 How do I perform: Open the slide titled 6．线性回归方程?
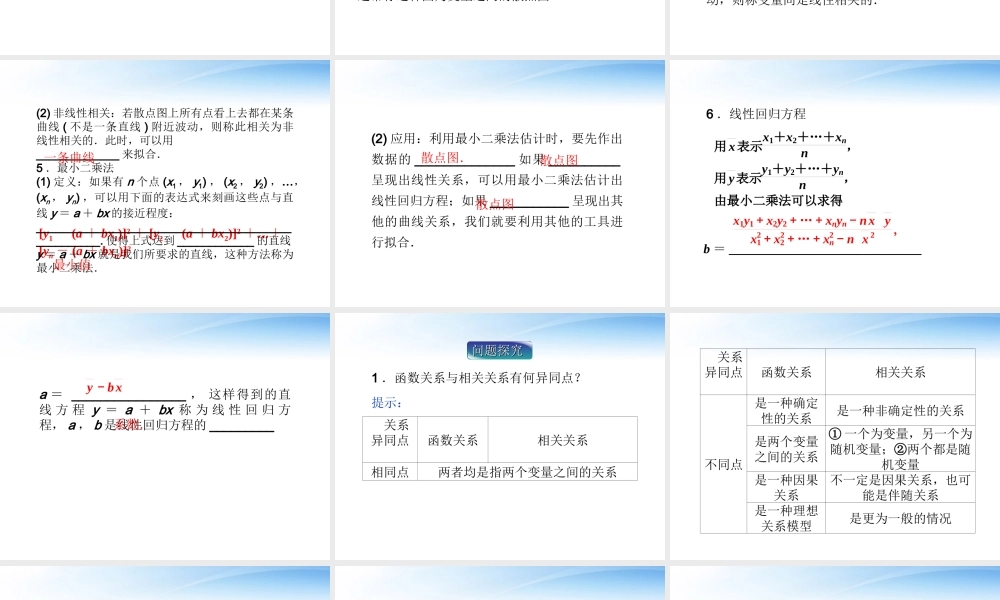coord(835,184)
